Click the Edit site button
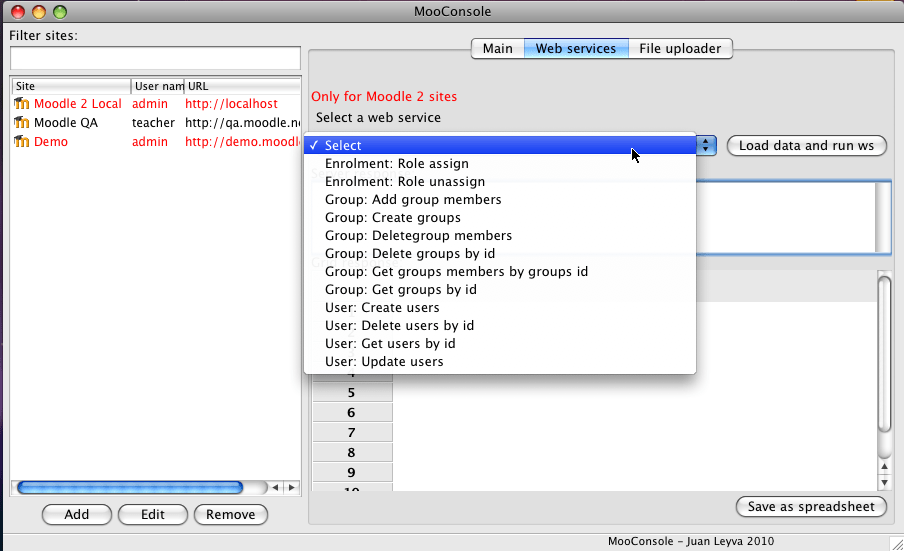The width and height of the screenshot is (904, 551). click(153, 514)
